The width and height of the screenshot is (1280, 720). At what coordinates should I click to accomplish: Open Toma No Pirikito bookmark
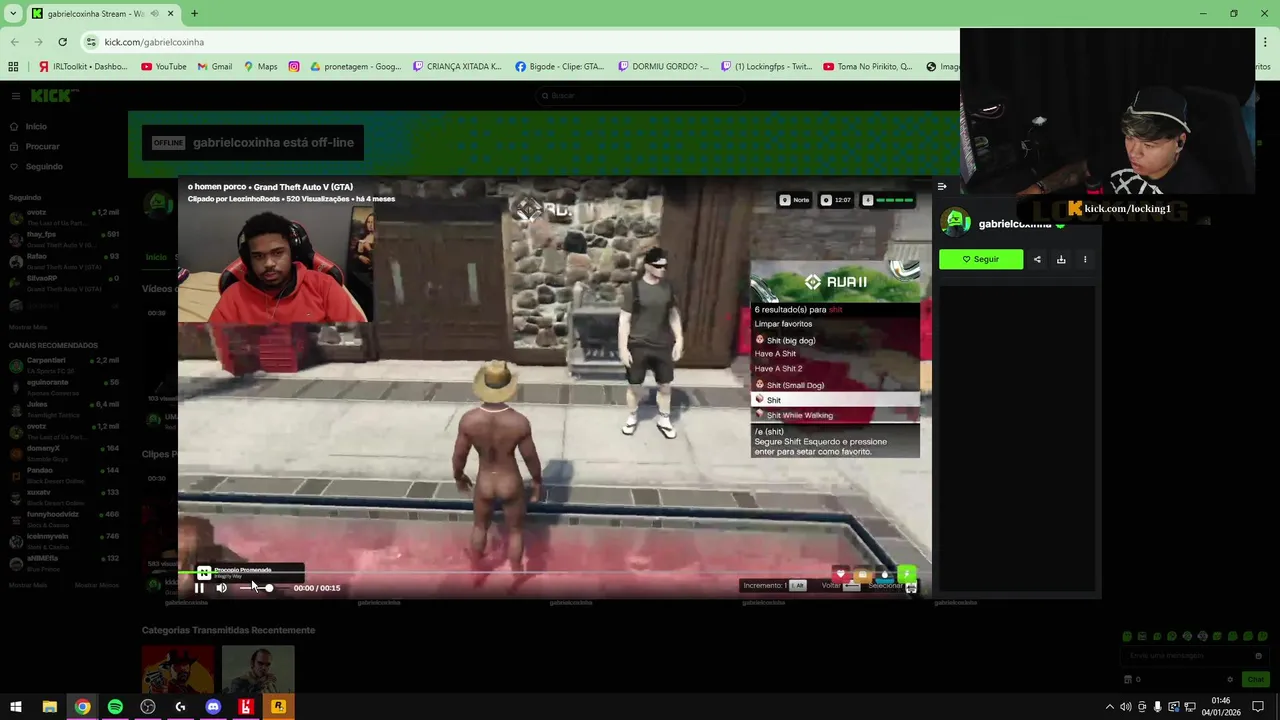point(868,67)
